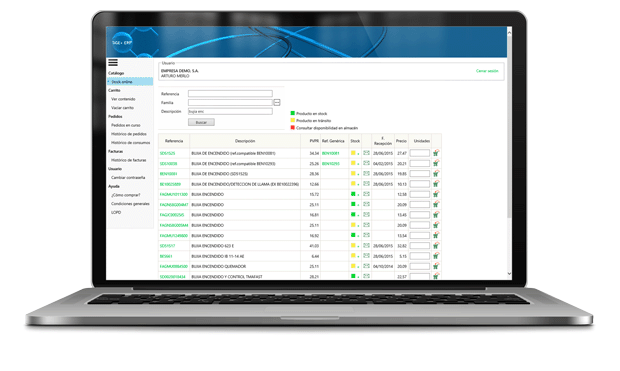
Task: Click the green stock indicator in 15.72 PVPR row
Action: (353, 194)
